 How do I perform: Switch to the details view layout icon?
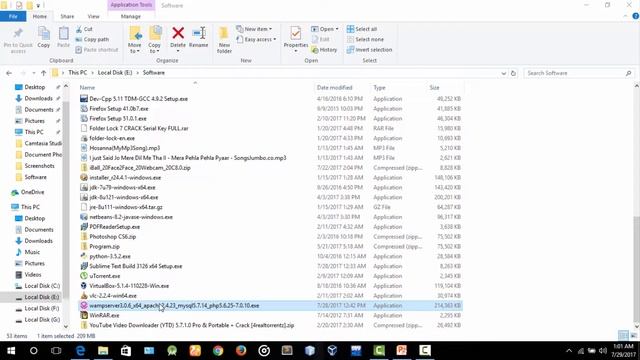point(623,336)
